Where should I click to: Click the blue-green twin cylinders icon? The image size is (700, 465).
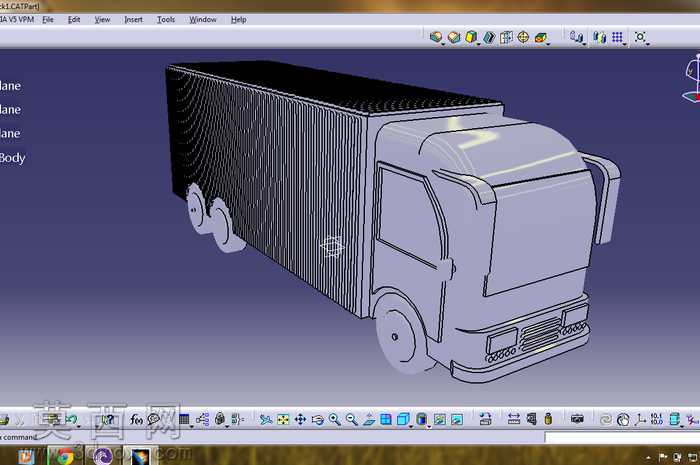600,37
